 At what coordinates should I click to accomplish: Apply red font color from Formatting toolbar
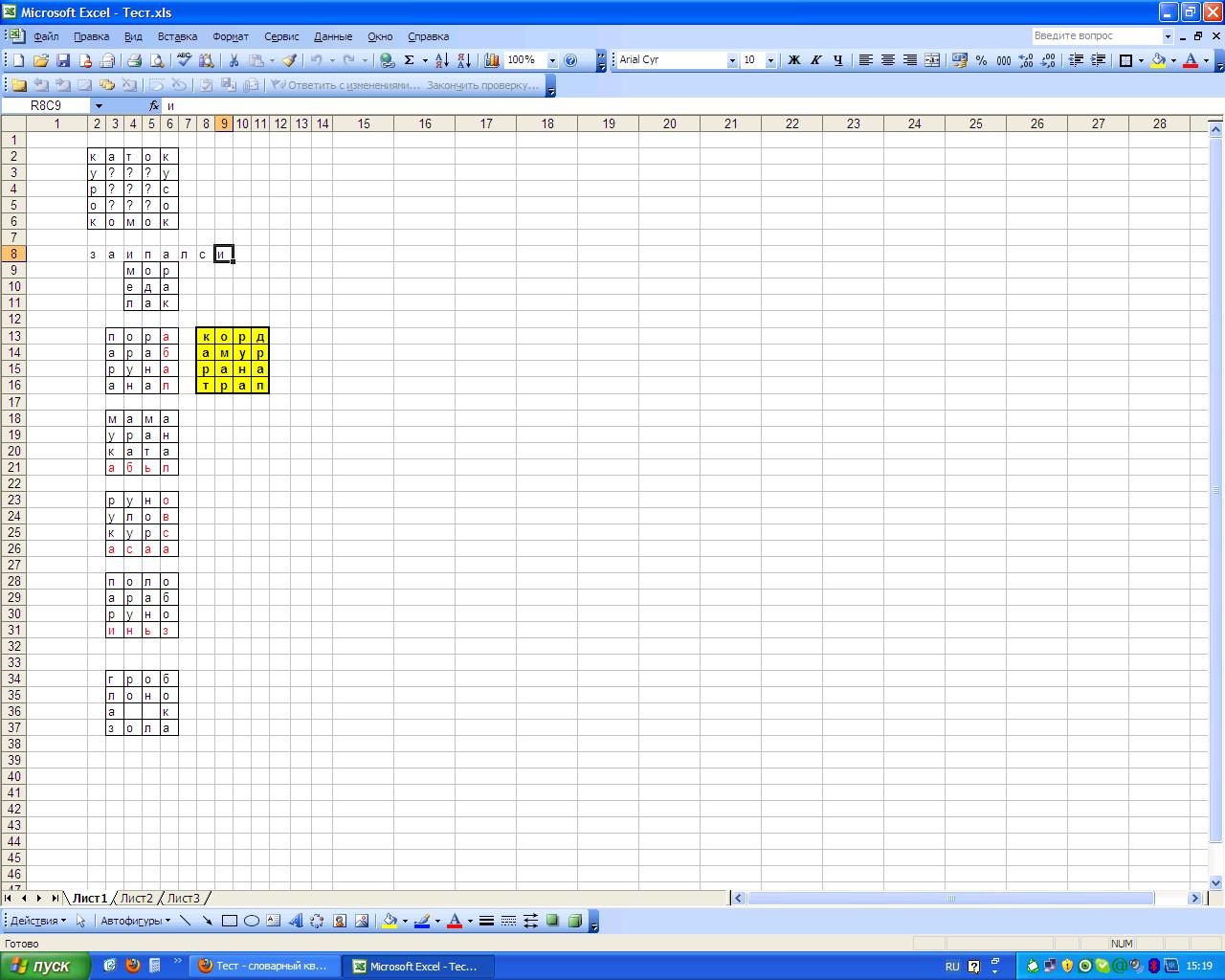pyautogui.click(x=1191, y=60)
